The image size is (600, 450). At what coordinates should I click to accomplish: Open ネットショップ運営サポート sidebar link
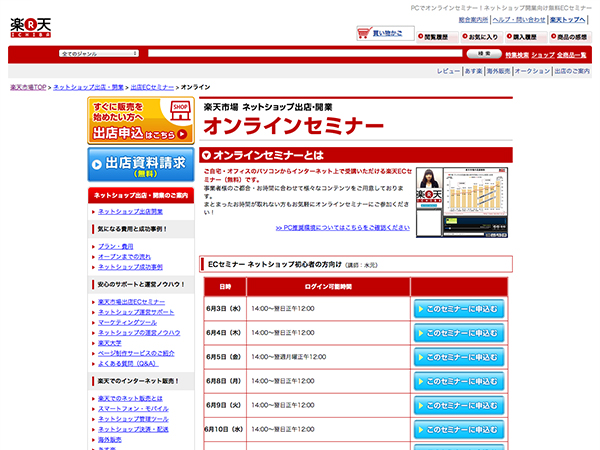(136, 312)
